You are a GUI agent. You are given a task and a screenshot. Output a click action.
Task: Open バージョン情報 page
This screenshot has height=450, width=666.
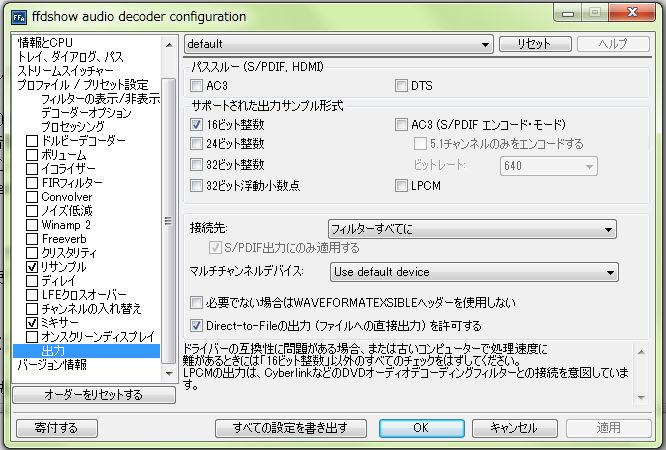tap(52, 365)
